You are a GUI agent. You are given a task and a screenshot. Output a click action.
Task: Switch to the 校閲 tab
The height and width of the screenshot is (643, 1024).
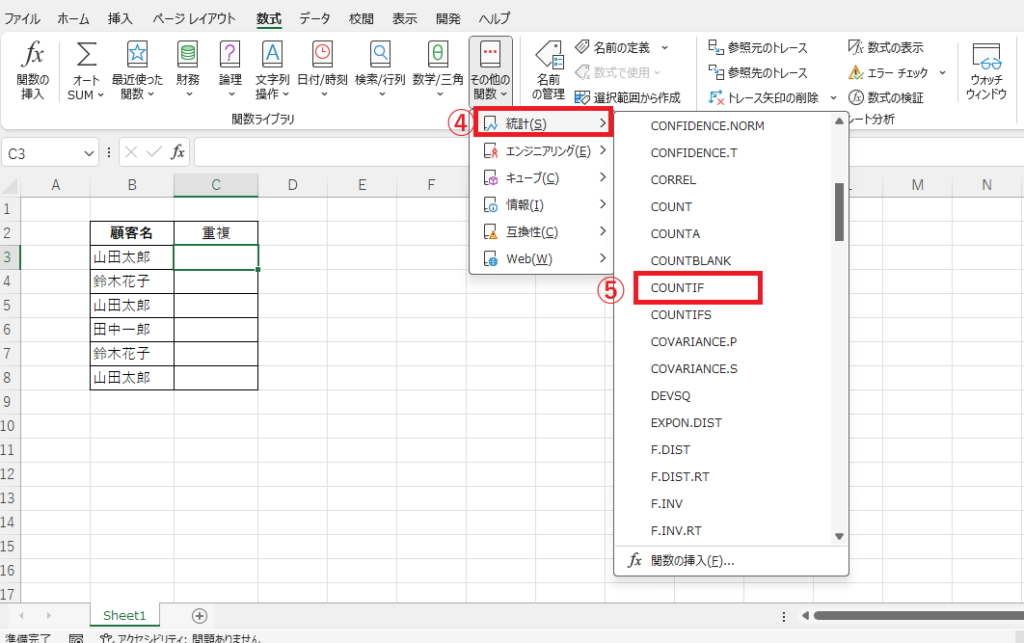click(360, 19)
